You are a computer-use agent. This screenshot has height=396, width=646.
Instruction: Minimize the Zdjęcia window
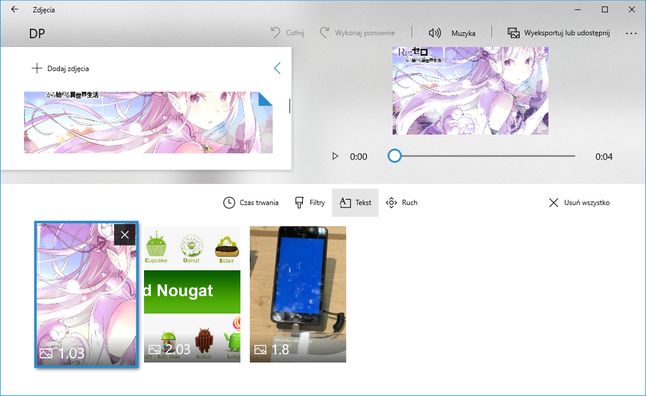tap(578, 9)
